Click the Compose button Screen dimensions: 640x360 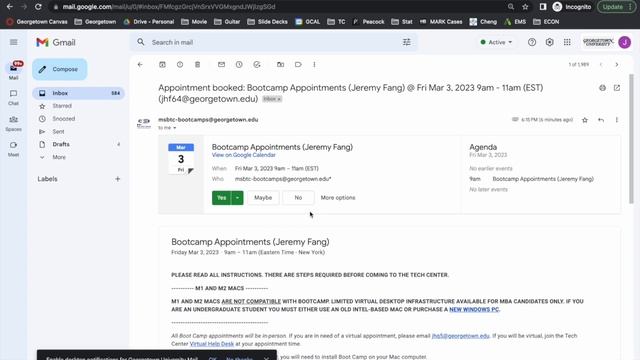click(x=60, y=69)
